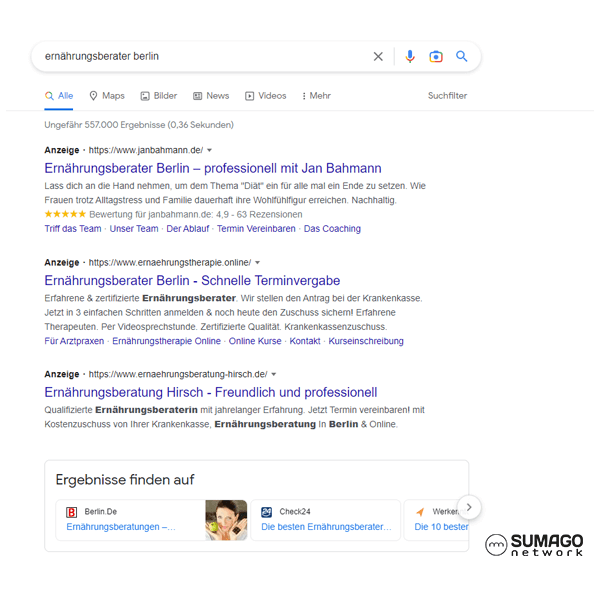
Task: Follow the Online Kurse sitelink
Action: [x=255, y=341]
